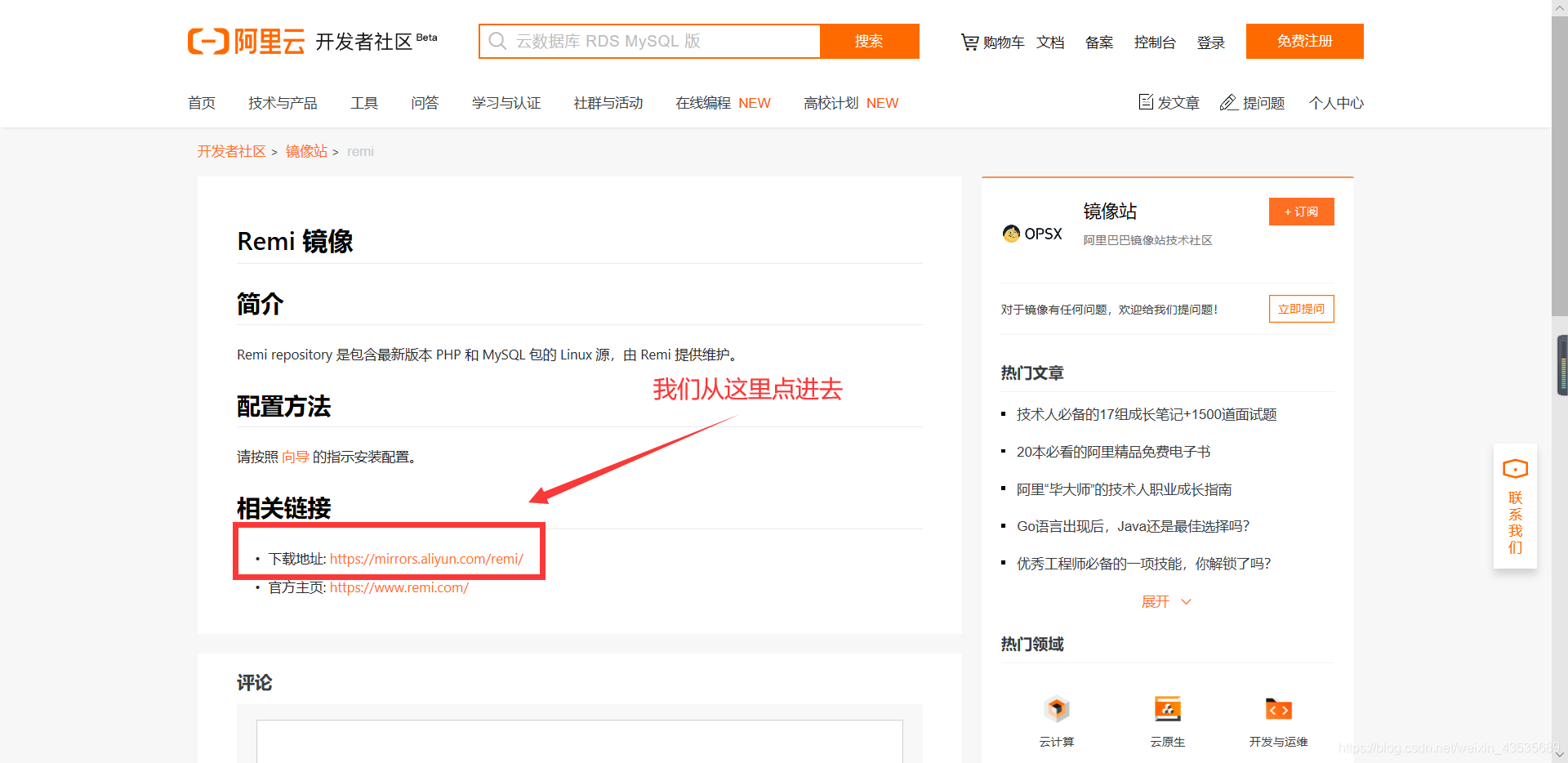The width and height of the screenshot is (1568, 763).
Task: Select the 云原生 category icon
Action: 1166,709
